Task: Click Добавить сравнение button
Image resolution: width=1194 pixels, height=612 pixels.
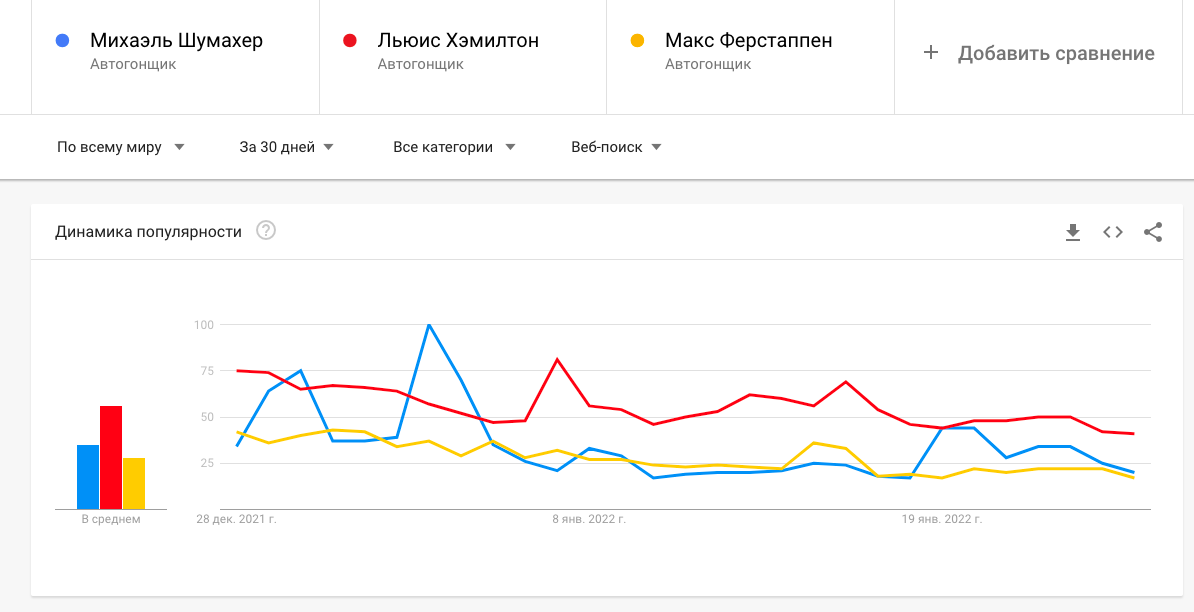Action: 1039,53
